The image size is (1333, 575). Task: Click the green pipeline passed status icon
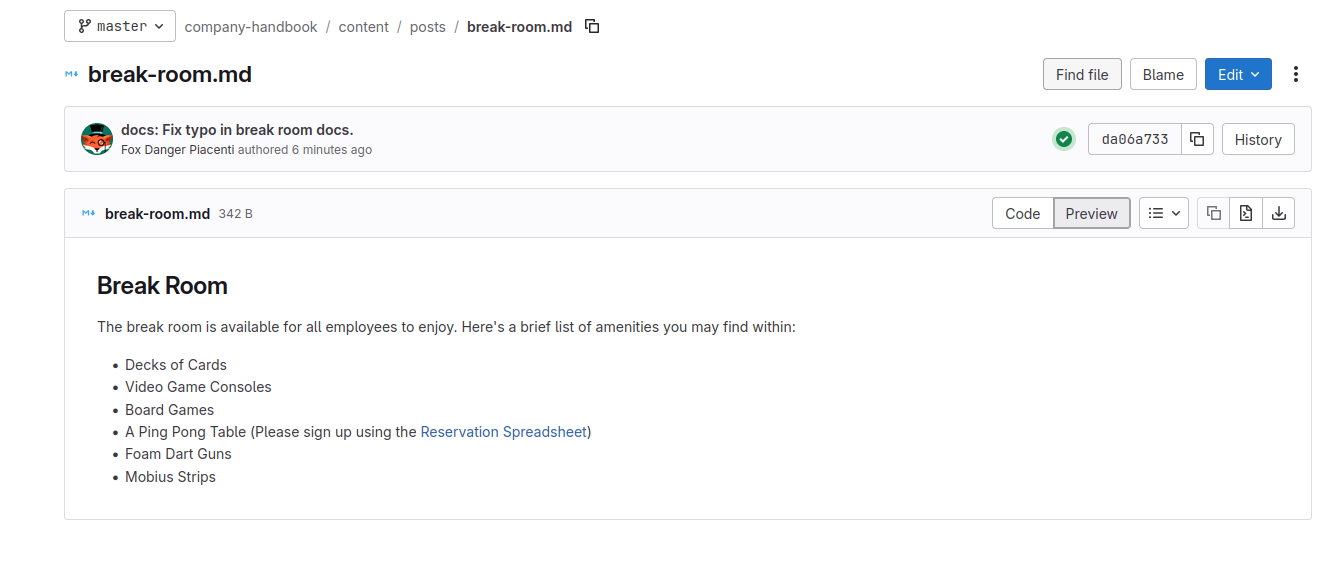[x=1063, y=139]
